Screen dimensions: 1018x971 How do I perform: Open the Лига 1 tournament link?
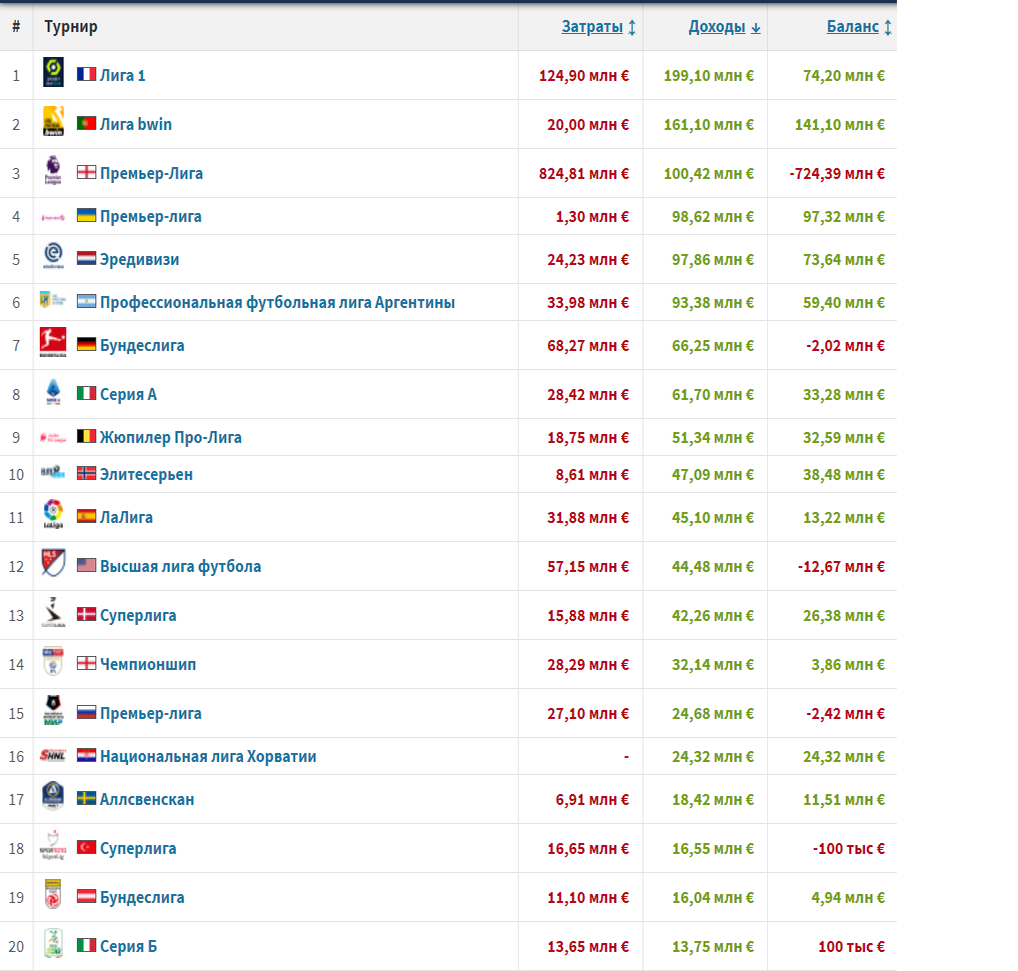[x=123, y=75]
